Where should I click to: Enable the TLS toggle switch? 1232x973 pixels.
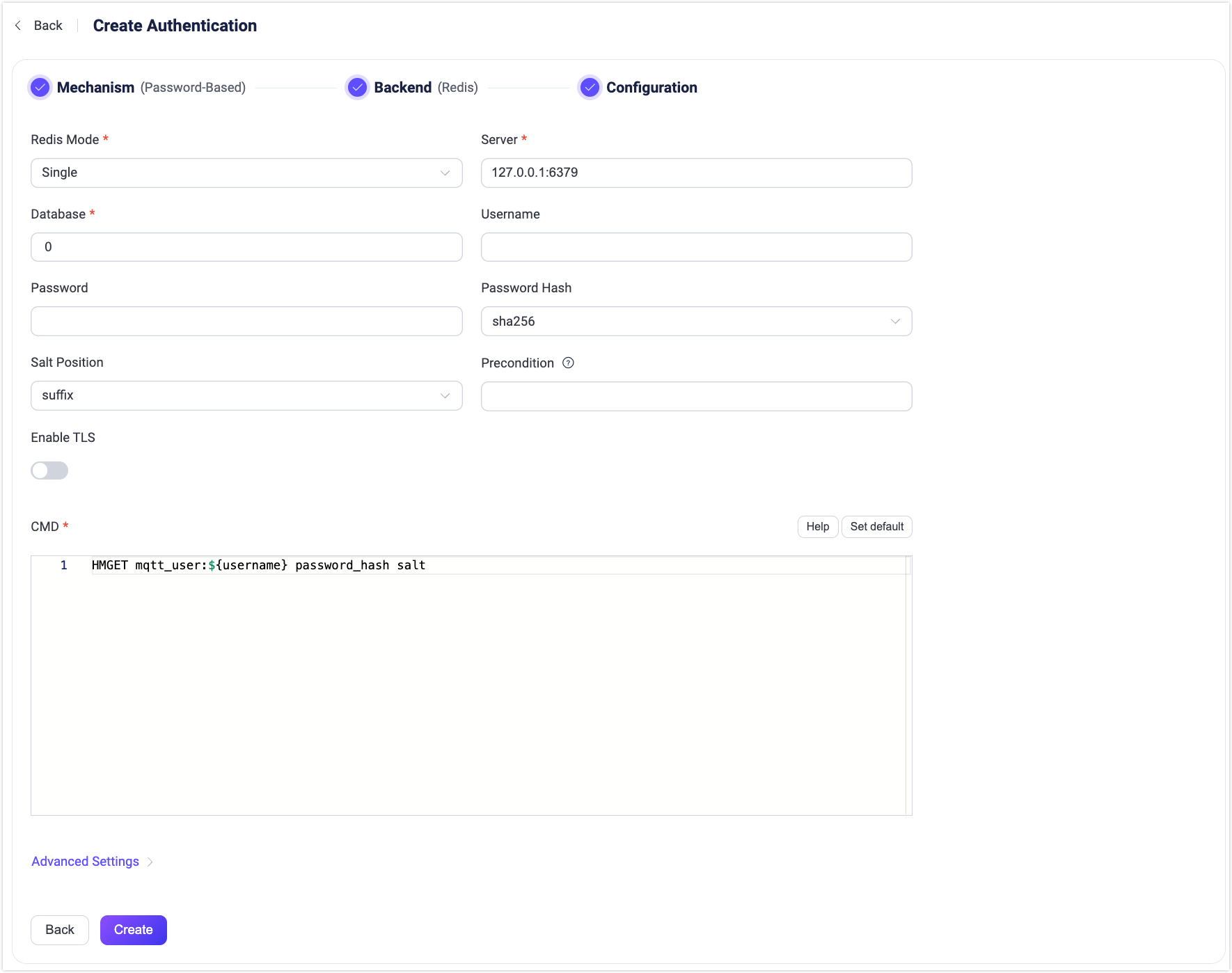tap(49, 470)
